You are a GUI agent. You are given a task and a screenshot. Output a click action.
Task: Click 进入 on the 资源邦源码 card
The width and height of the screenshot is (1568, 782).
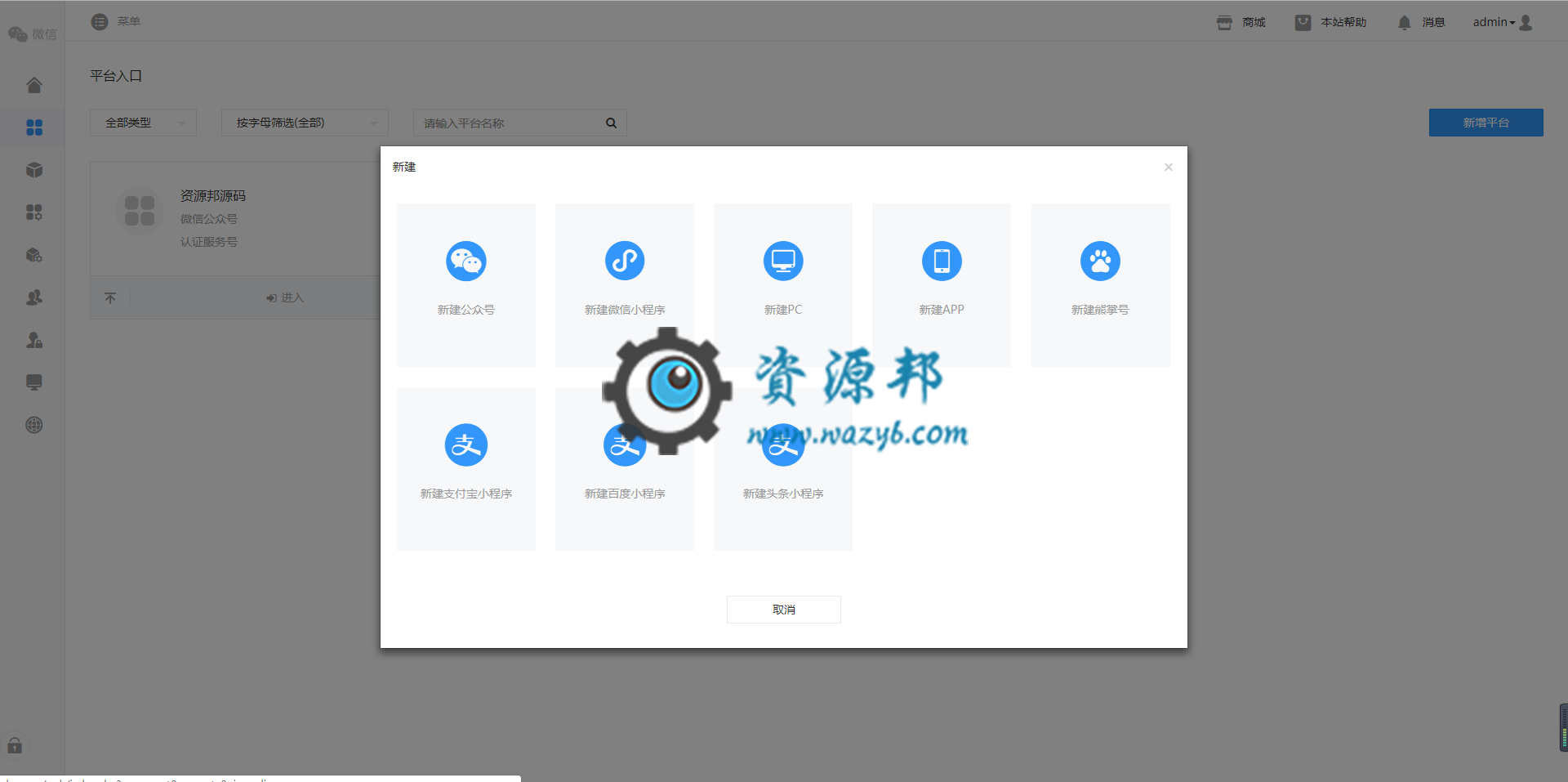[285, 298]
